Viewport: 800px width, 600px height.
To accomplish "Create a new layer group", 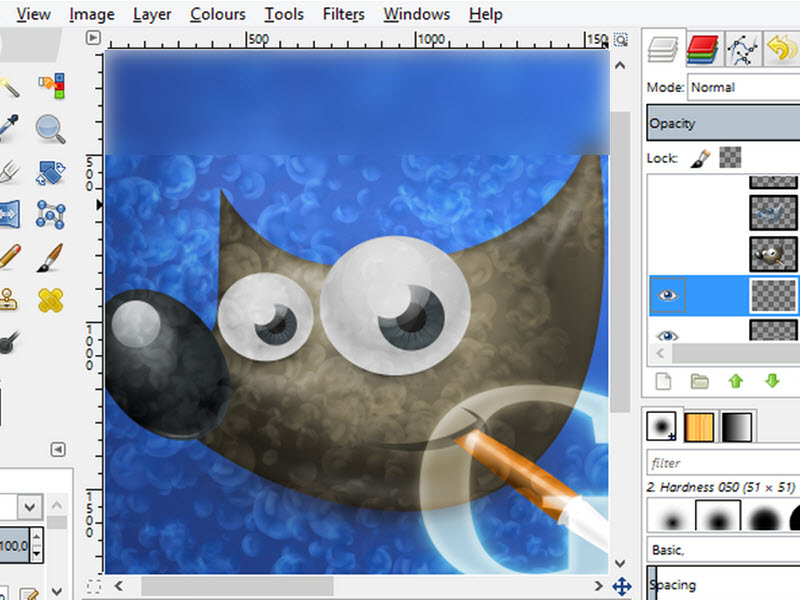I will coord(699,381).
